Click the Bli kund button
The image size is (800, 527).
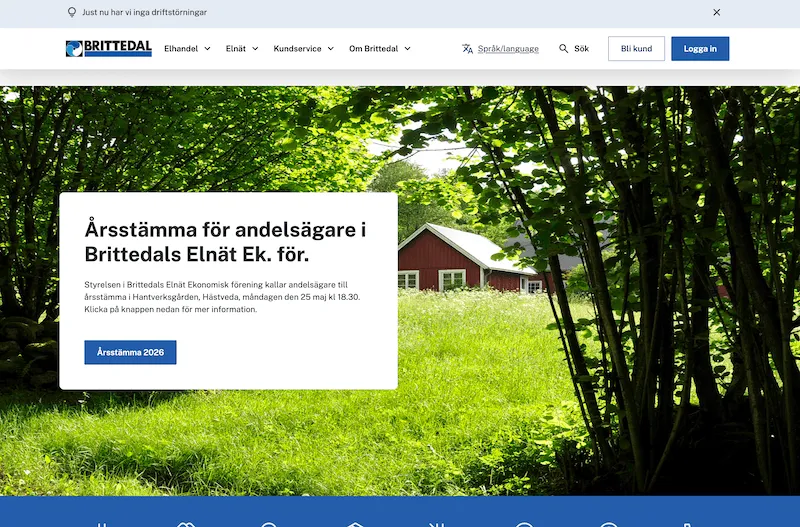pos(636,48)
